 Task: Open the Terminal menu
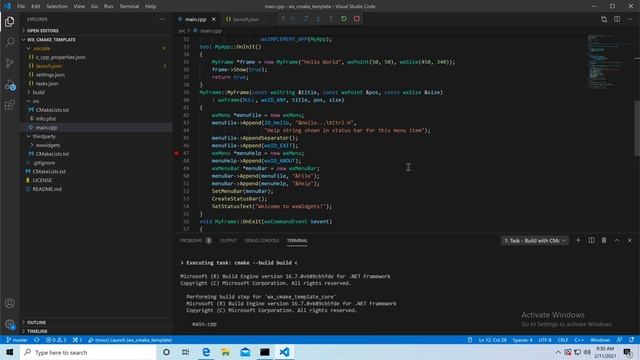(x=129, y=6)
